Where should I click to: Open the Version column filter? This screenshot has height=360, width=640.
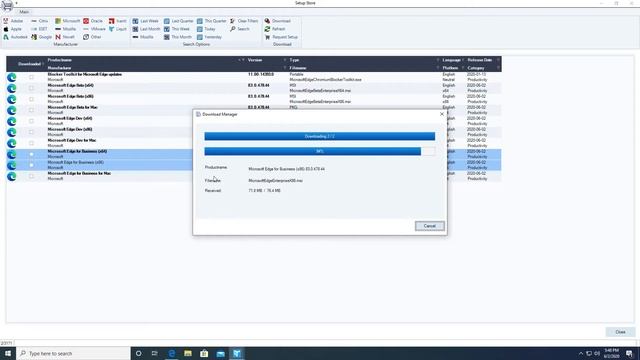[x=285, y=60]
